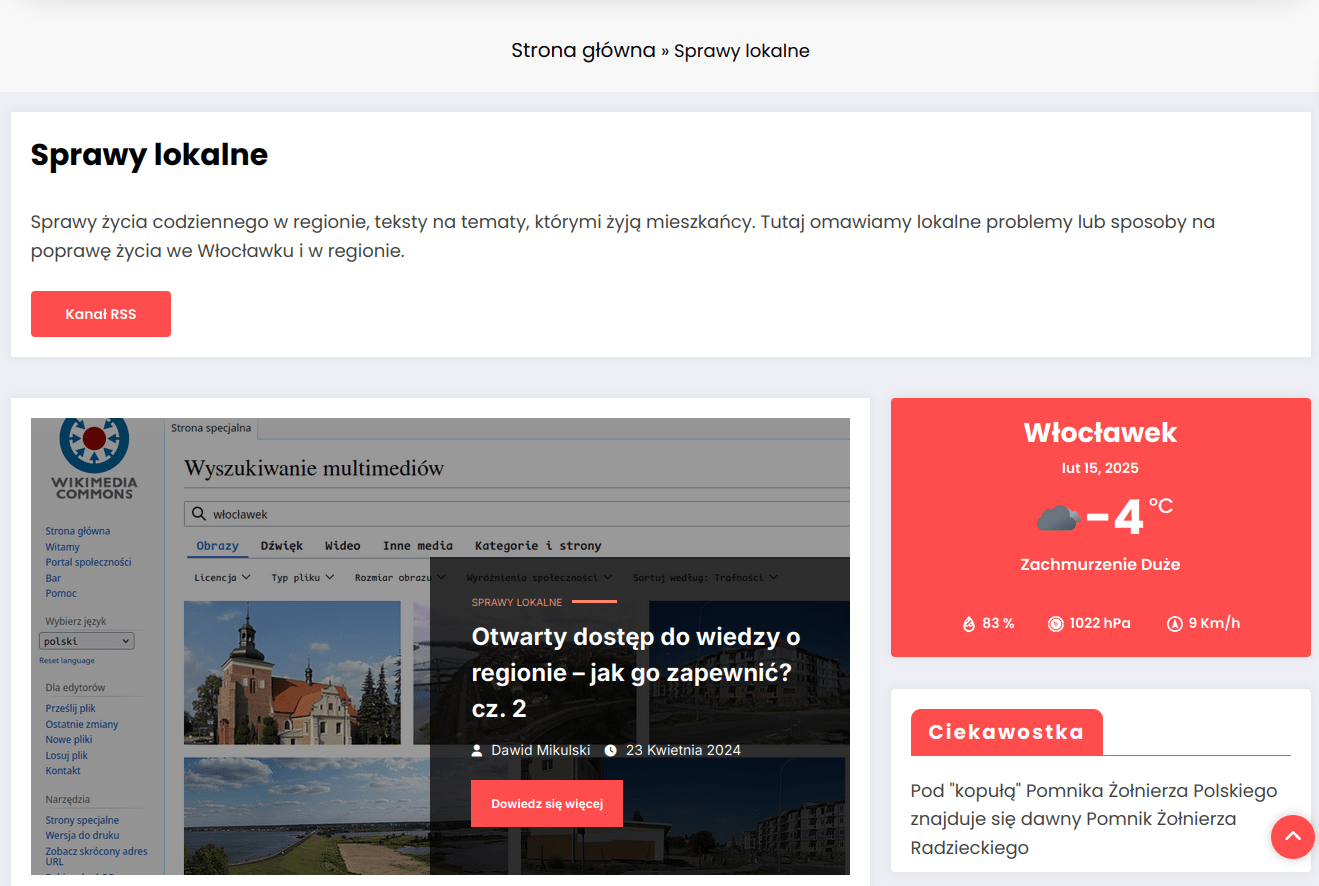
Task: Go to Strona główna breadcrumb link
Action: (583, 50)
